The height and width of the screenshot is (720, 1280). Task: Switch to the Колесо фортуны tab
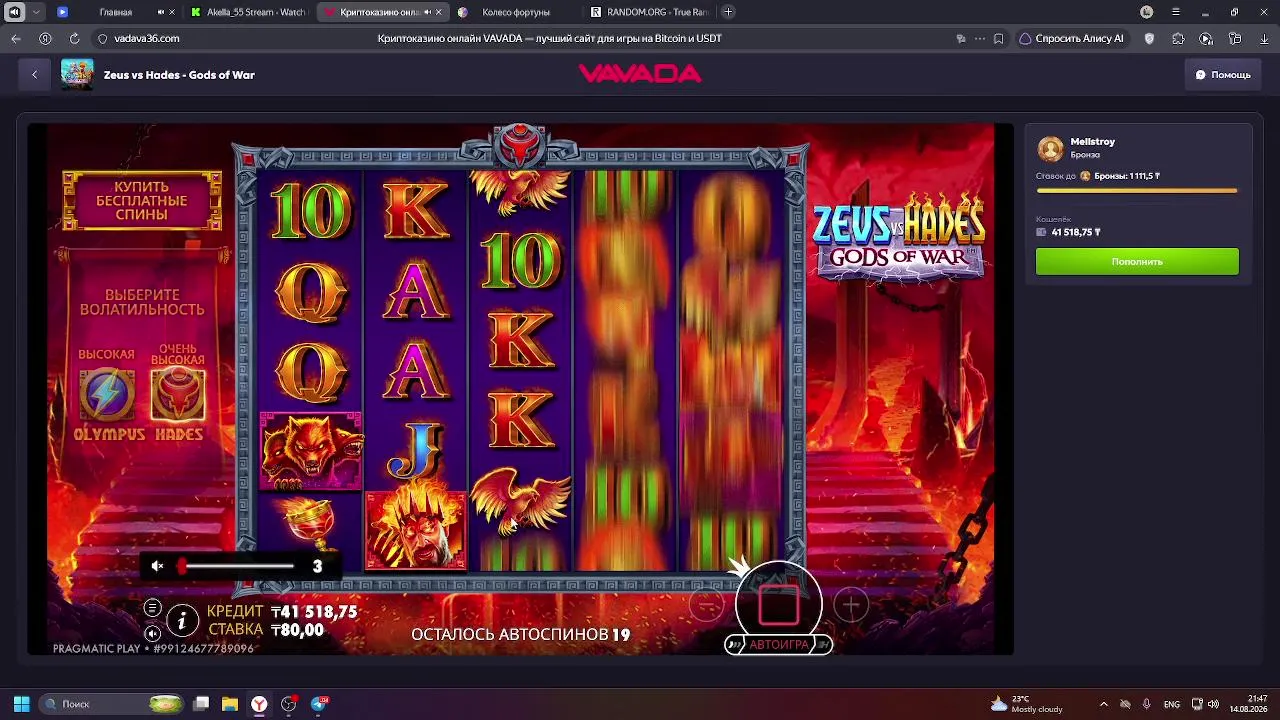(x=516, y=12)
